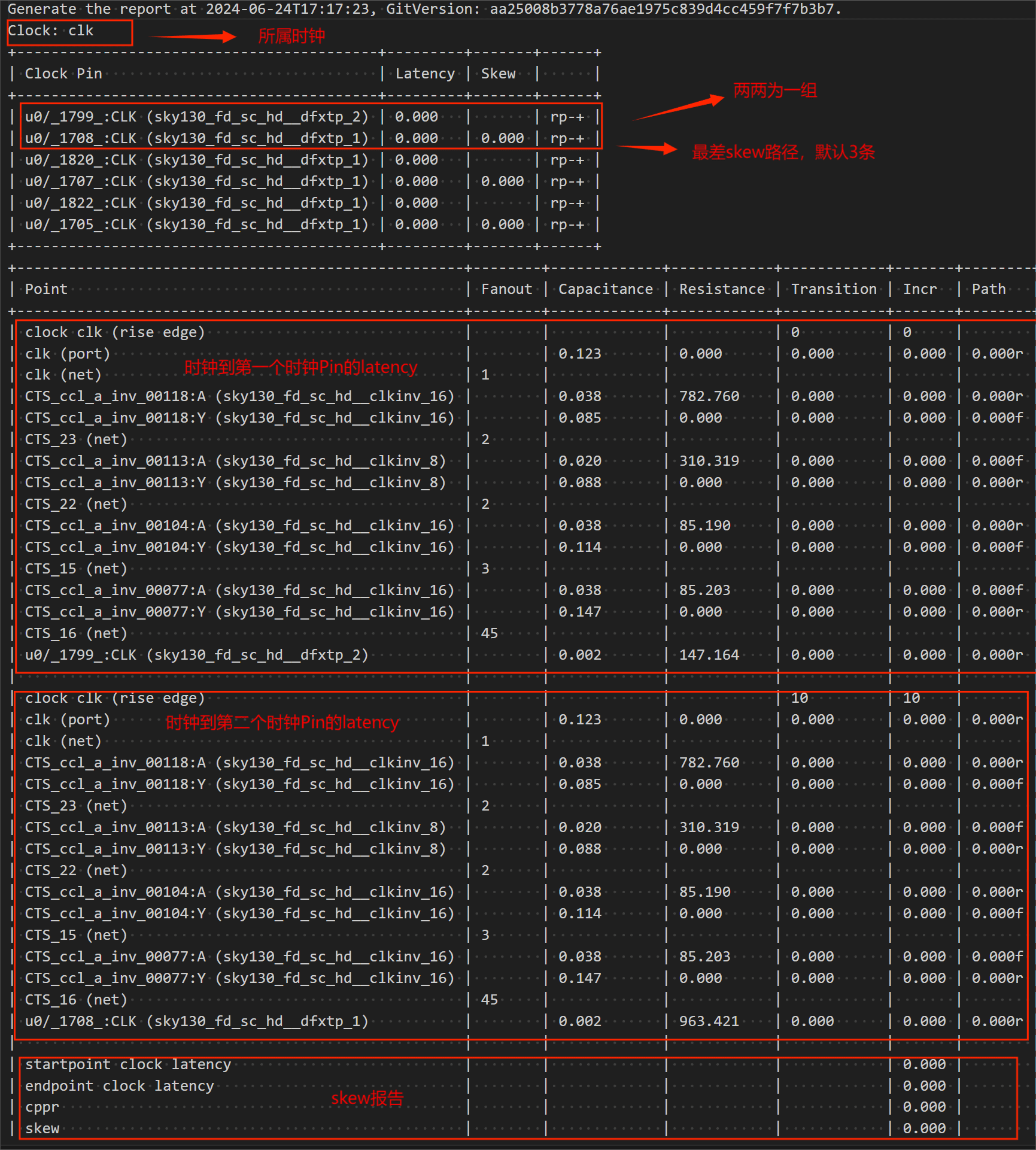
Task: Click the 'cppr' row label
Action: [x=42, y=1107]
